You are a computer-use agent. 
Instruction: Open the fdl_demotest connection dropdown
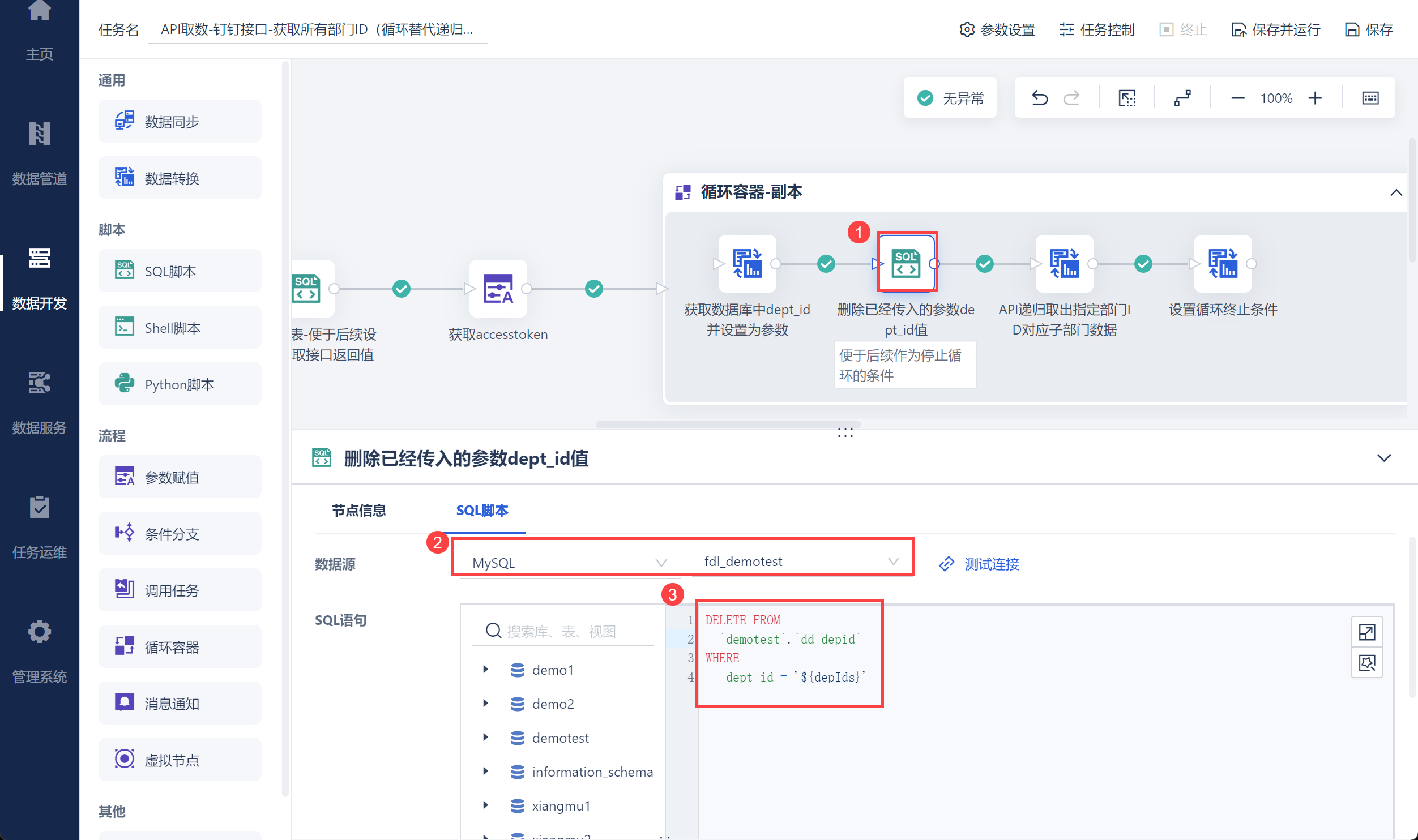point(800,561)
